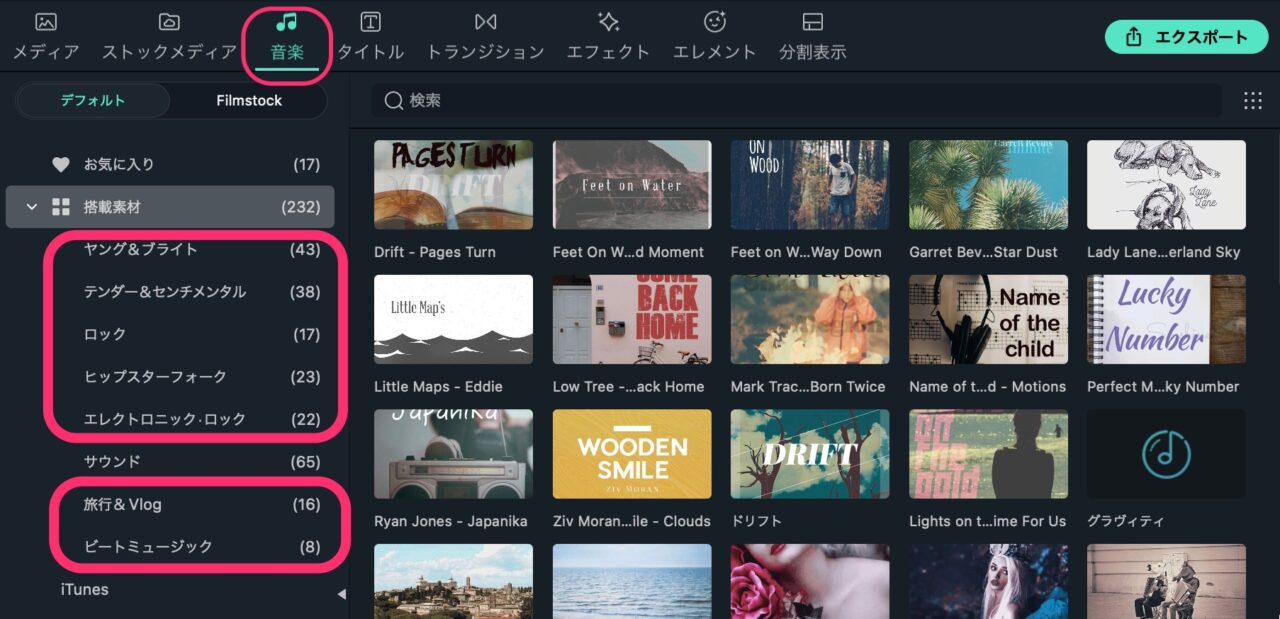Viewport: 1280px width, 619px height.
Task: Choose the Name of the child thumbnail
Action: pos(988,320)
